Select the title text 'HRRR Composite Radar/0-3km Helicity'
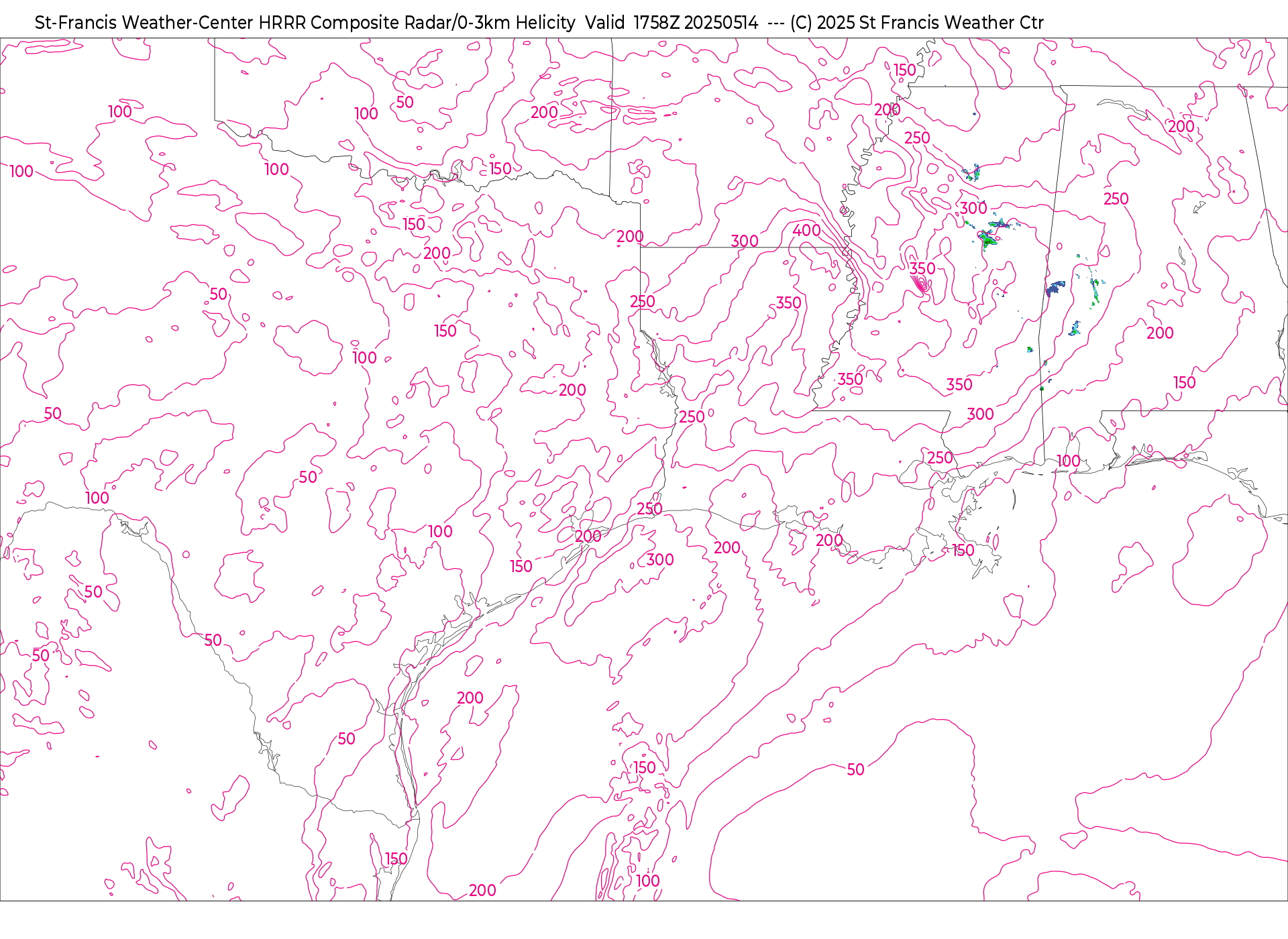 click(417, 23)
